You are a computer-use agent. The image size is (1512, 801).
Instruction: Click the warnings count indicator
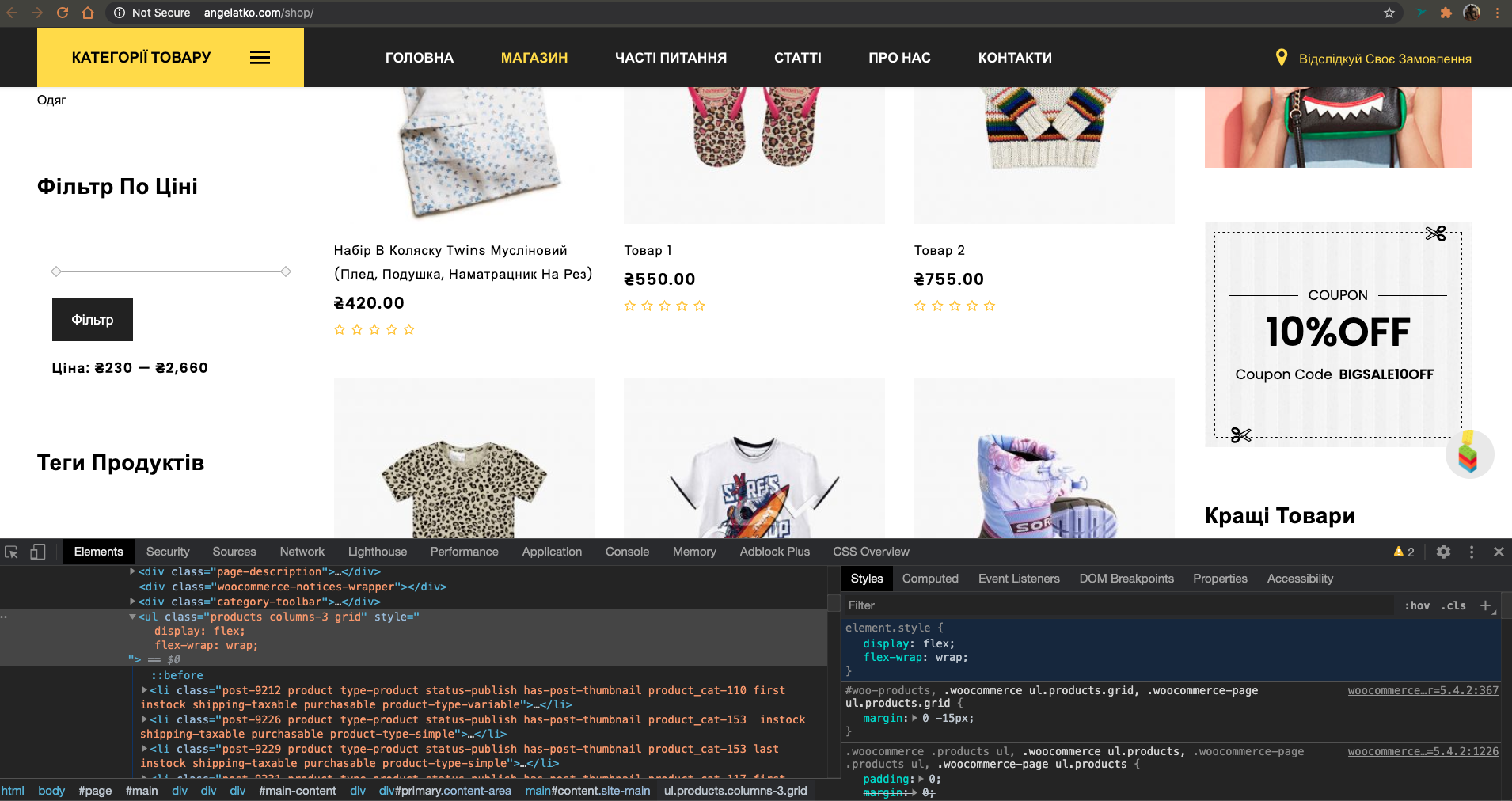click(1404, 552)
